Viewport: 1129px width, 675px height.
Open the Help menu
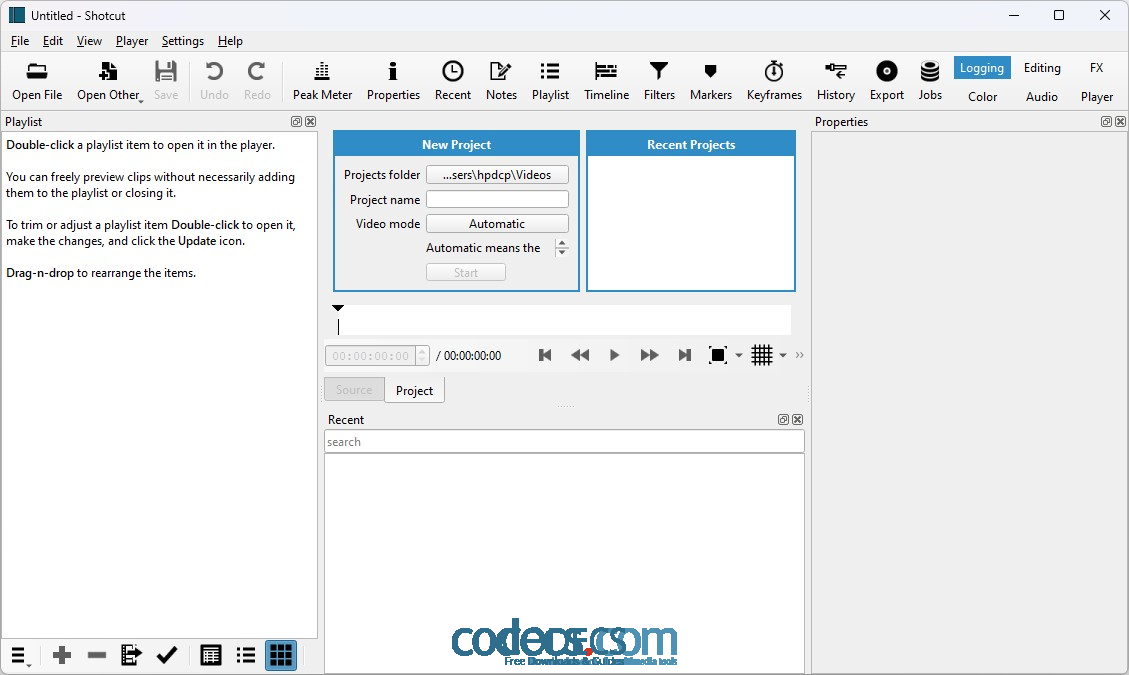coord(230,41)
